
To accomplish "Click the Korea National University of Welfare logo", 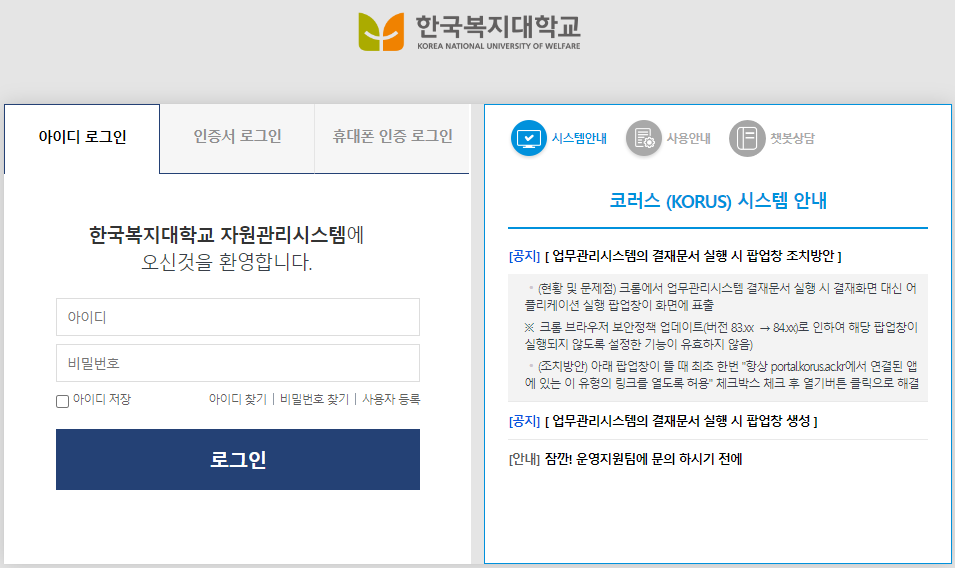I will [469, 31].
